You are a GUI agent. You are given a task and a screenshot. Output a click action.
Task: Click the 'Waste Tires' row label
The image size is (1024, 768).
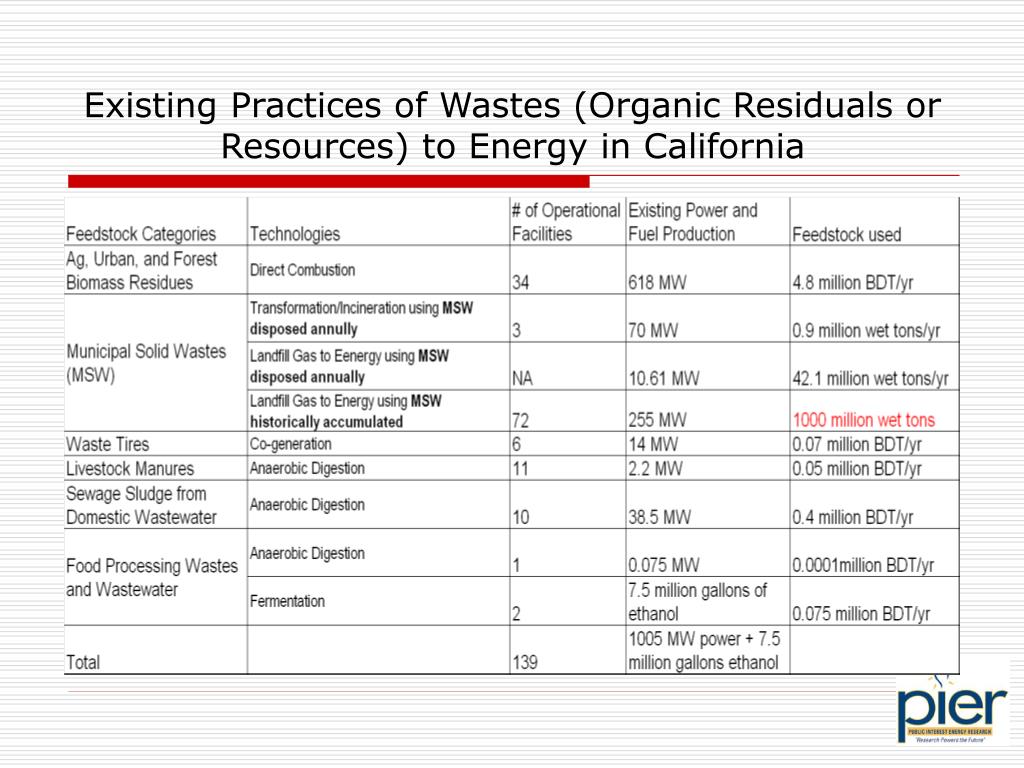(x=108, y=444)
